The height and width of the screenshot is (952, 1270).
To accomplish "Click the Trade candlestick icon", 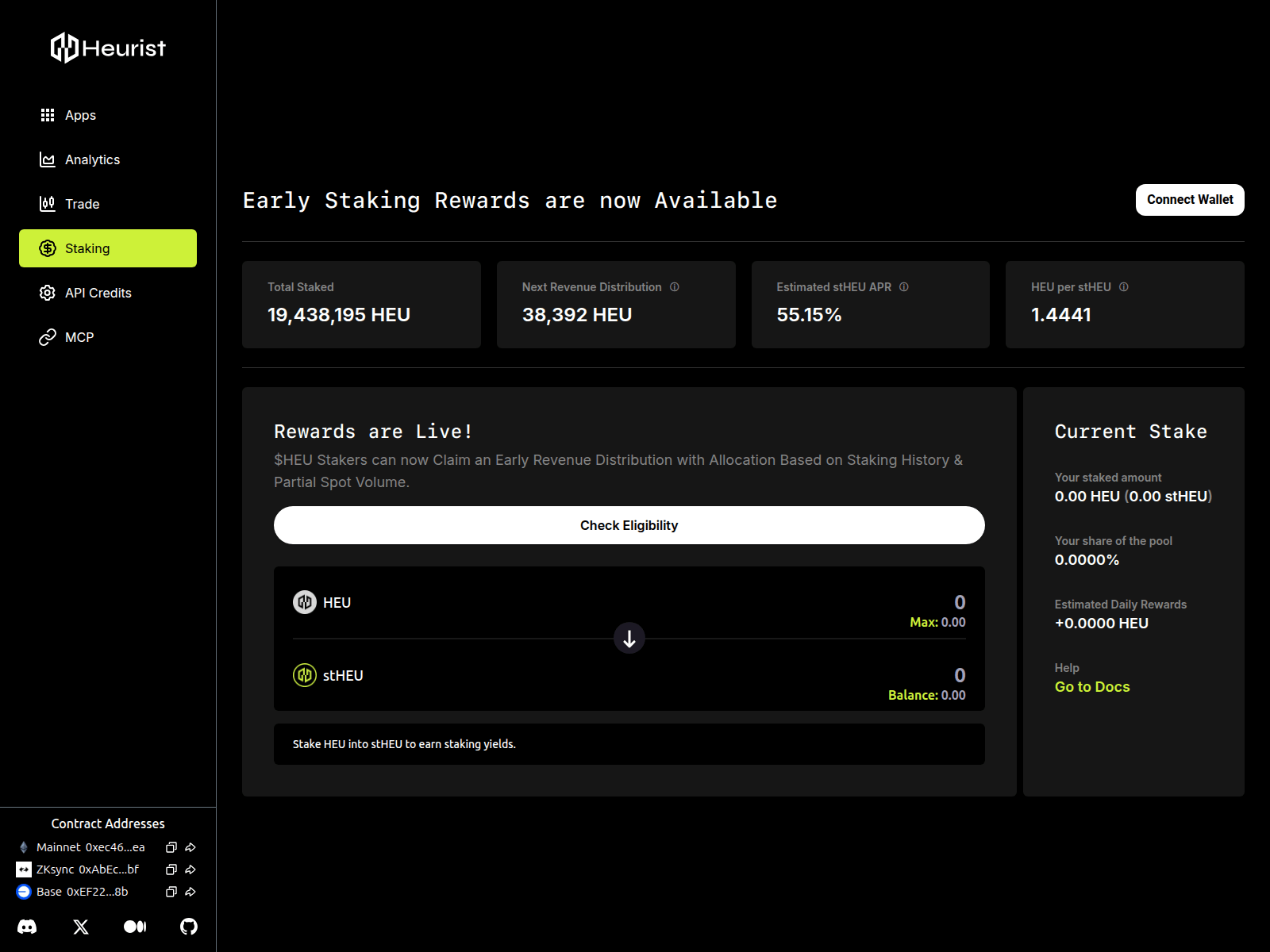I will 48,204.
